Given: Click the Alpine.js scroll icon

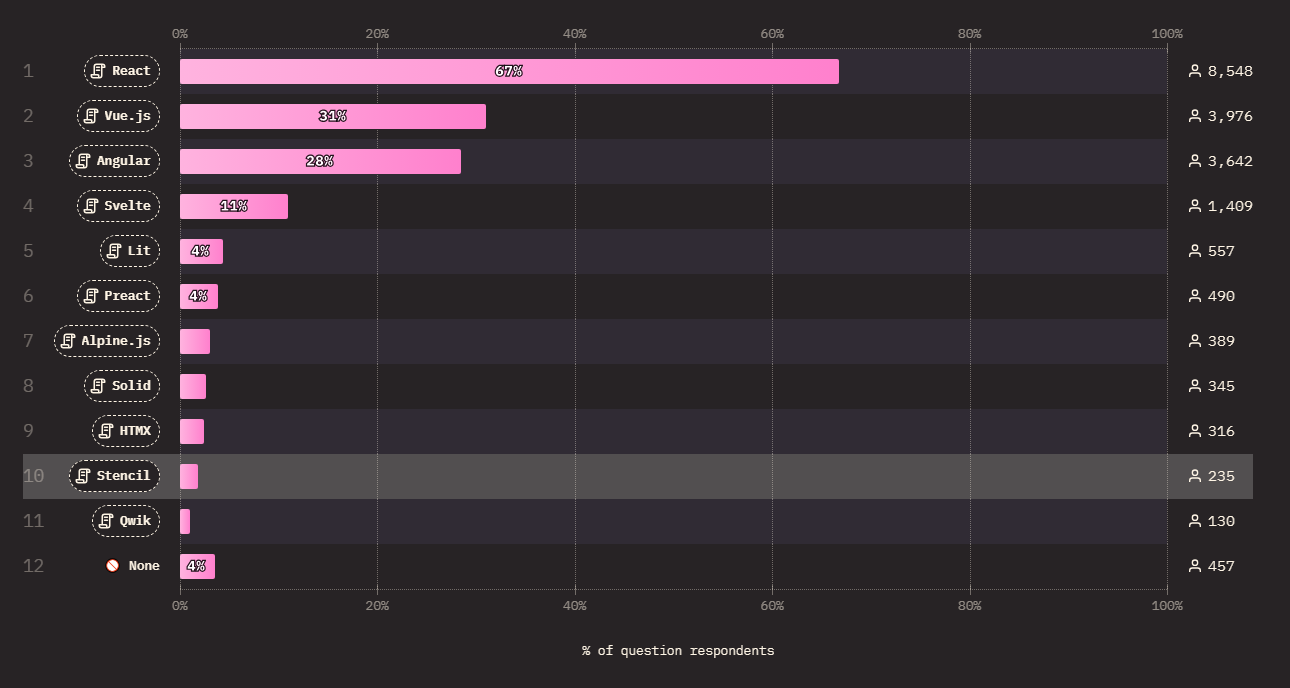Looking at the screenshot, I should (68, 341).
